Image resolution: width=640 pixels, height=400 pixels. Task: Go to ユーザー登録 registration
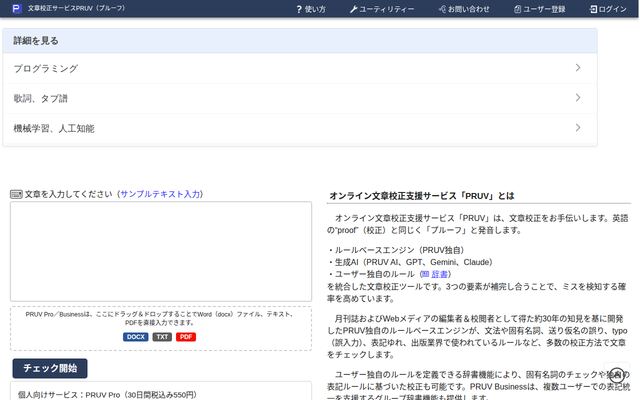(x=540, y=9)
